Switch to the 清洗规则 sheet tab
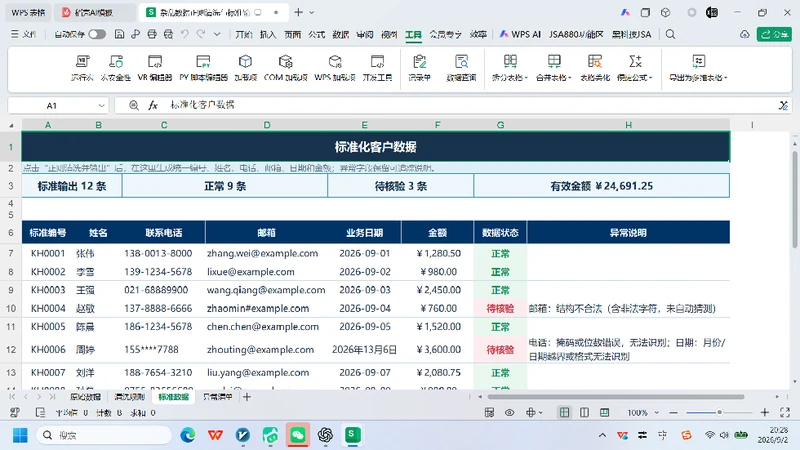This screenshot has width=800, height=450. [129, 396]
